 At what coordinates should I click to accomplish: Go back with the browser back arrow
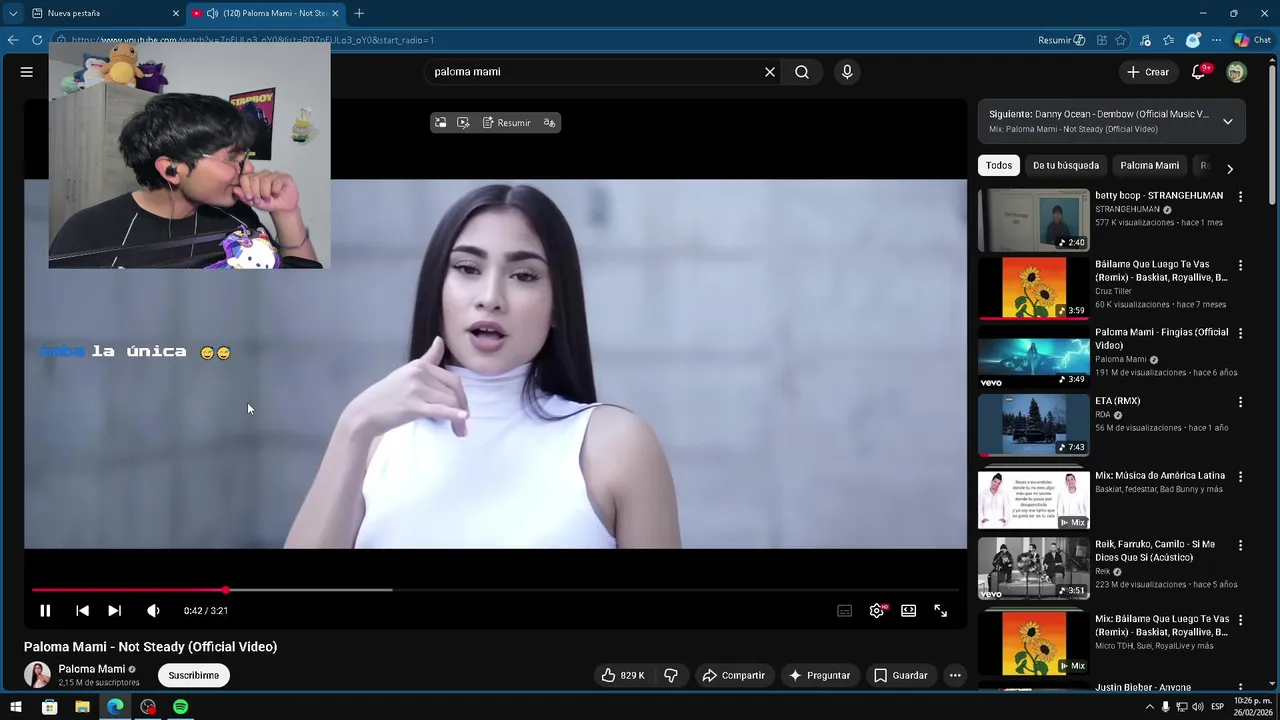pos(12,40)
